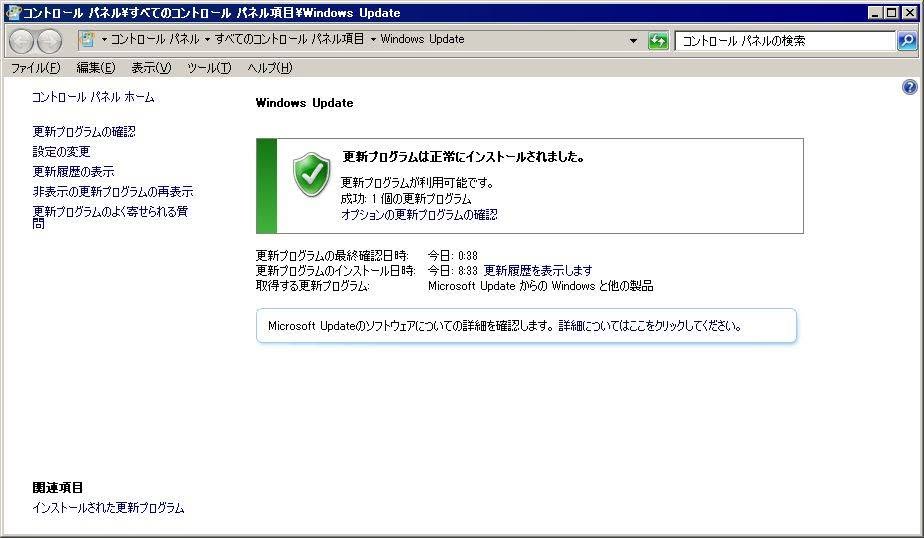Click the 今日: 0:38 last check time
The image size is (924, 538).
[x=453, y=256]
